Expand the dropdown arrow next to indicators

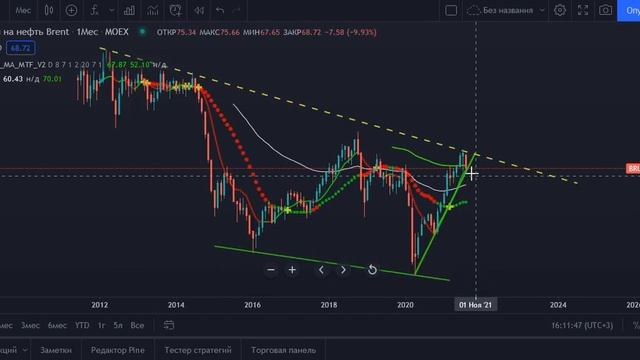pos(111,10)
